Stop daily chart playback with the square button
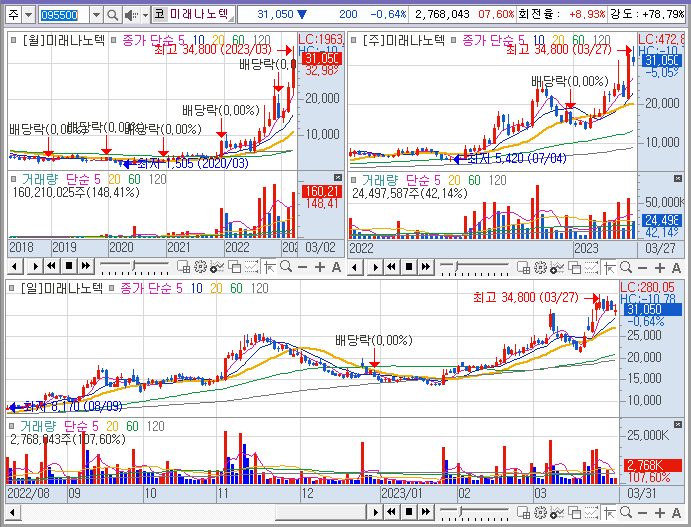The image size is (691, 527). [409, 512]
